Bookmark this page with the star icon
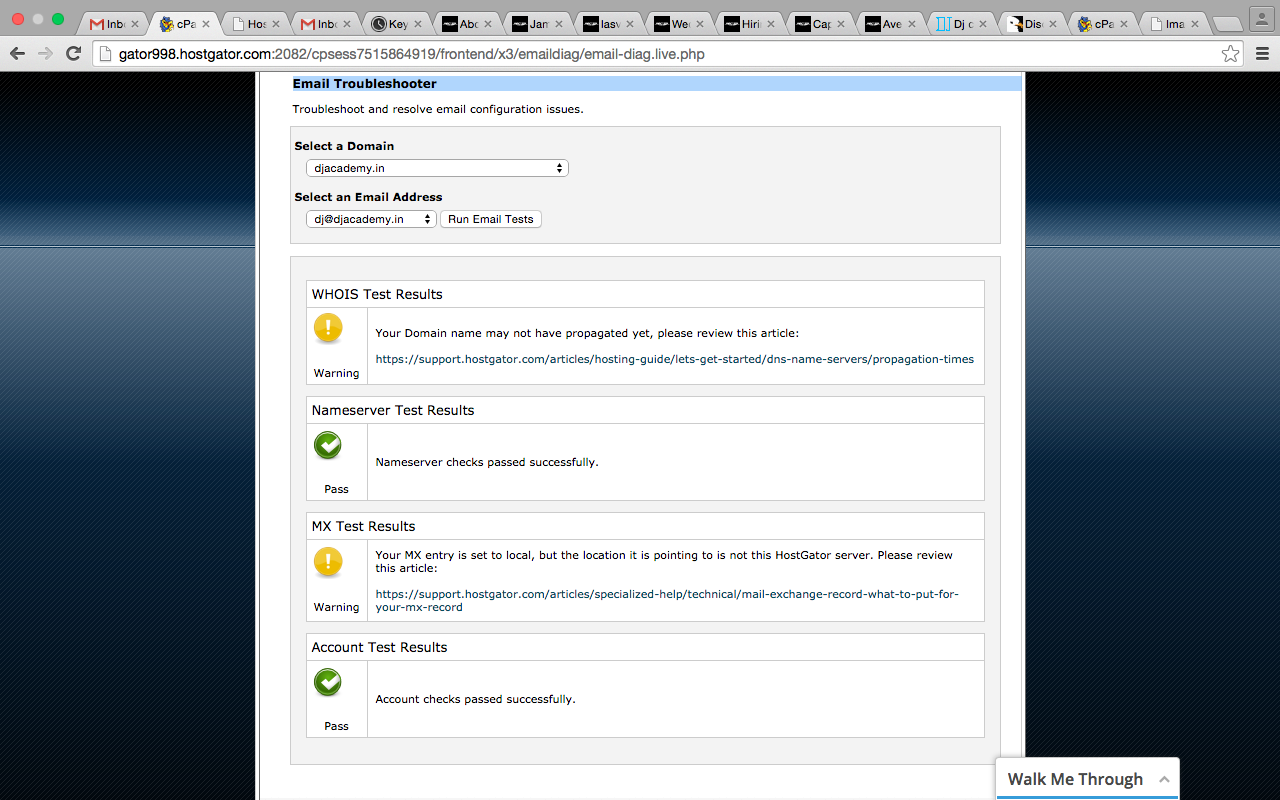Screen dimensions: 1280x800 [x=1230, y=54]
